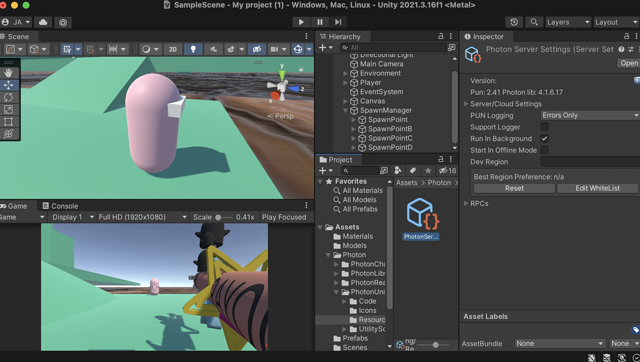Start Play mode
The height and width of the screenshot is (362, 640).
coord(301,22)
